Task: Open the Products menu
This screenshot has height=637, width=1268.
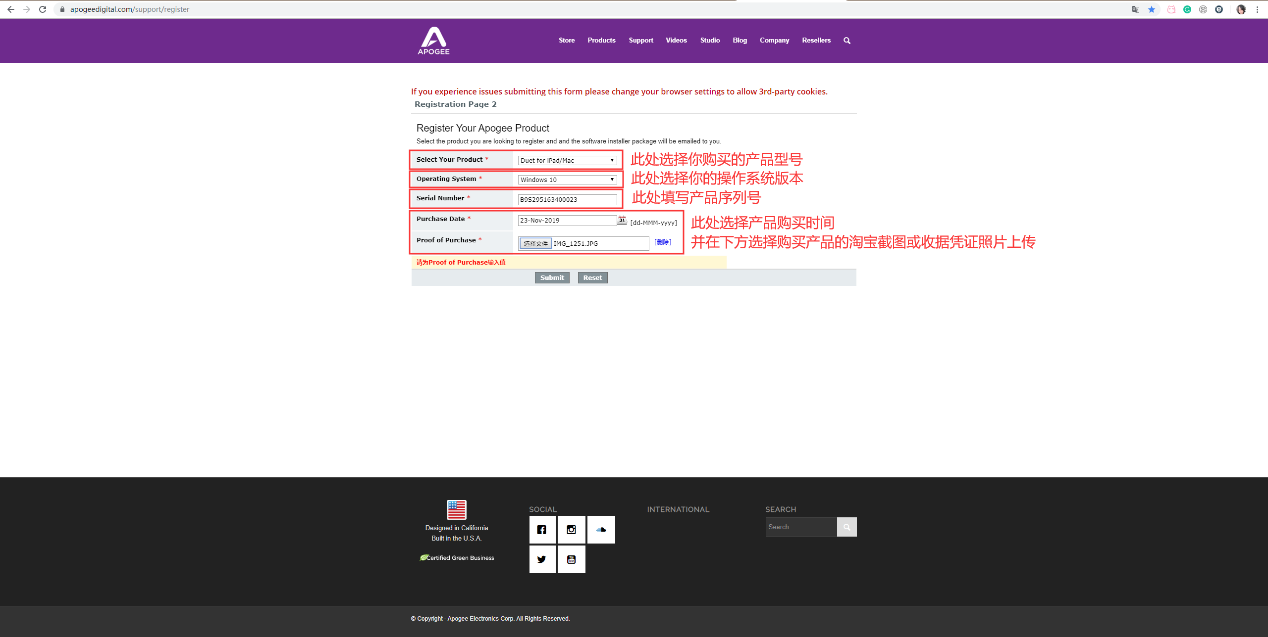Action: [601, 41]
